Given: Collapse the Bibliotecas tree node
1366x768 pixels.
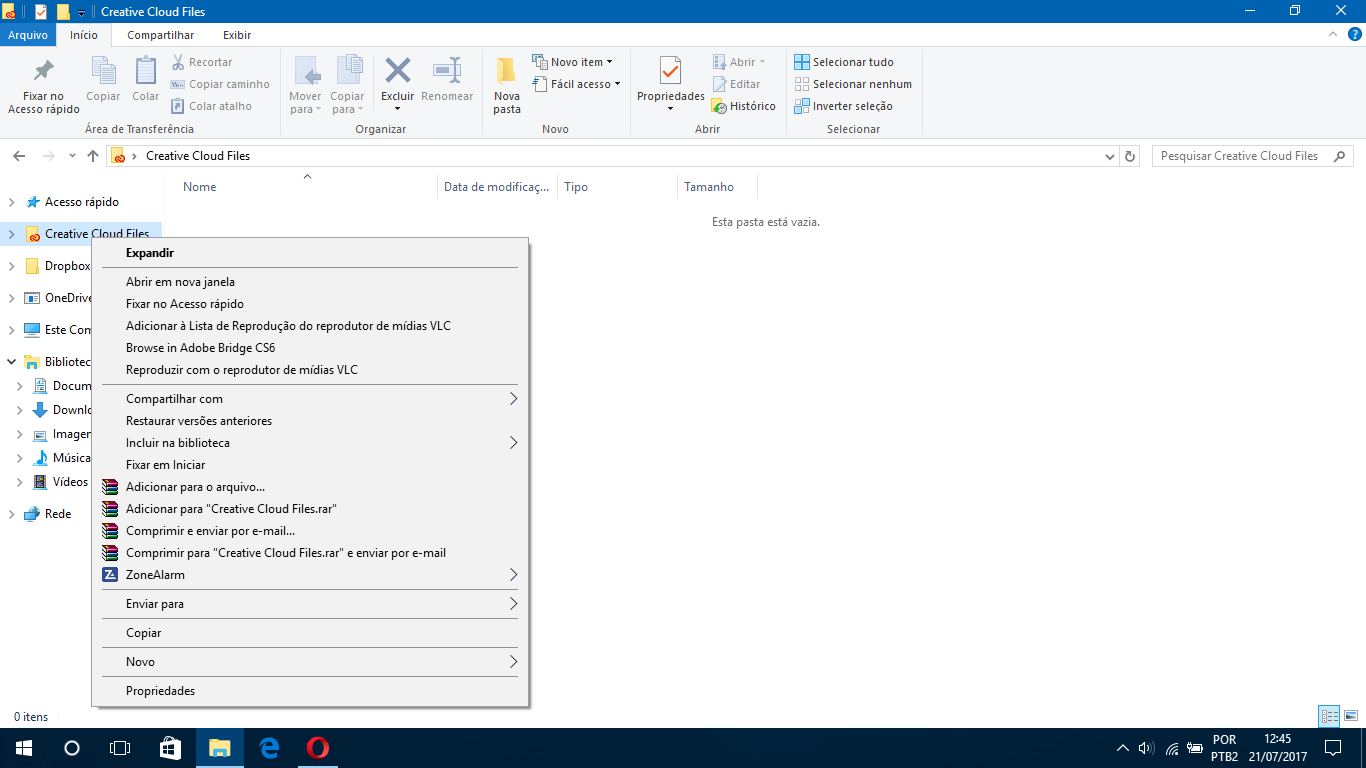Looking at the screenshot, I should point(11,362).
